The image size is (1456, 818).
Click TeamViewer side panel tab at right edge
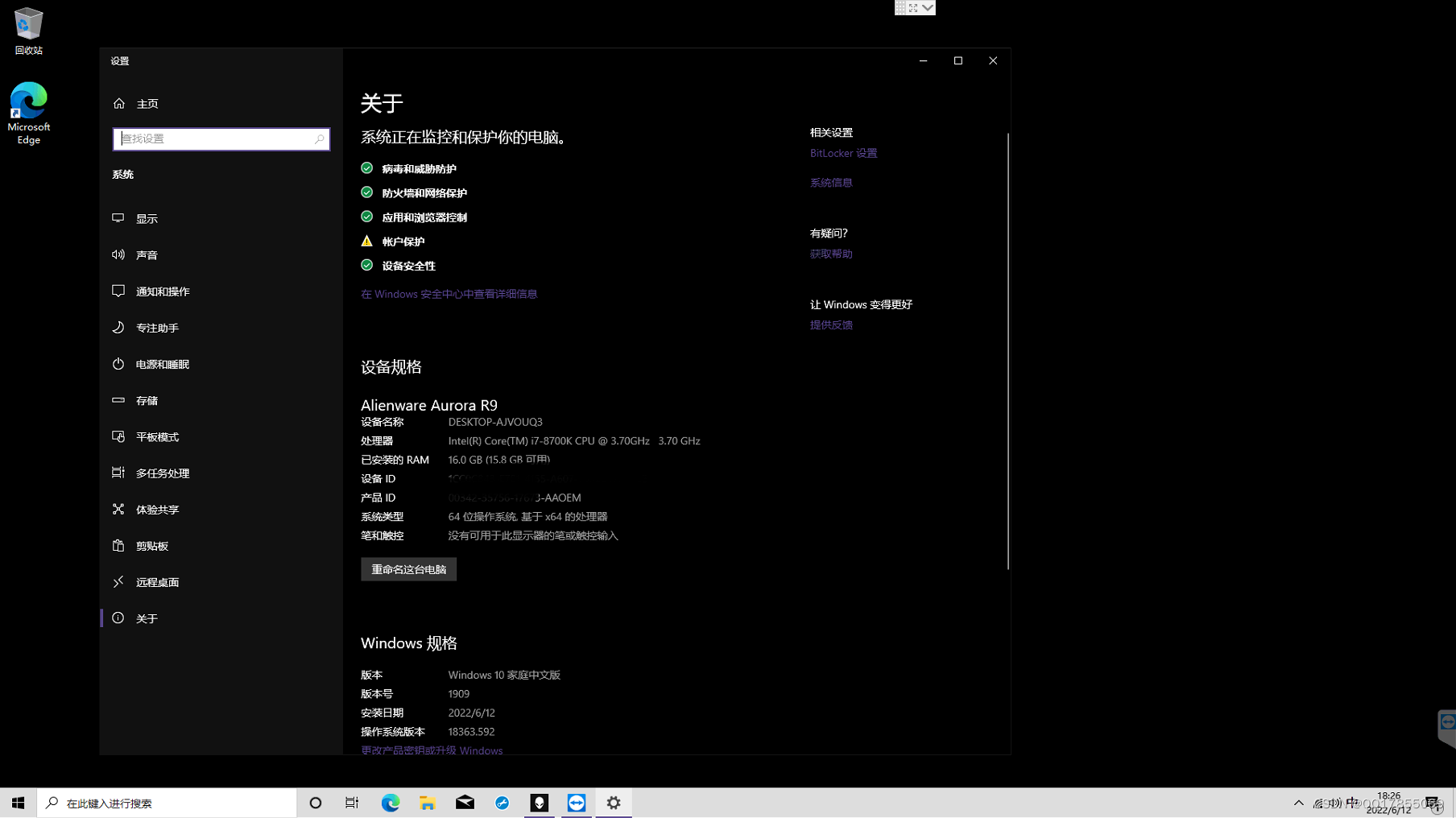click(1447, 728)
